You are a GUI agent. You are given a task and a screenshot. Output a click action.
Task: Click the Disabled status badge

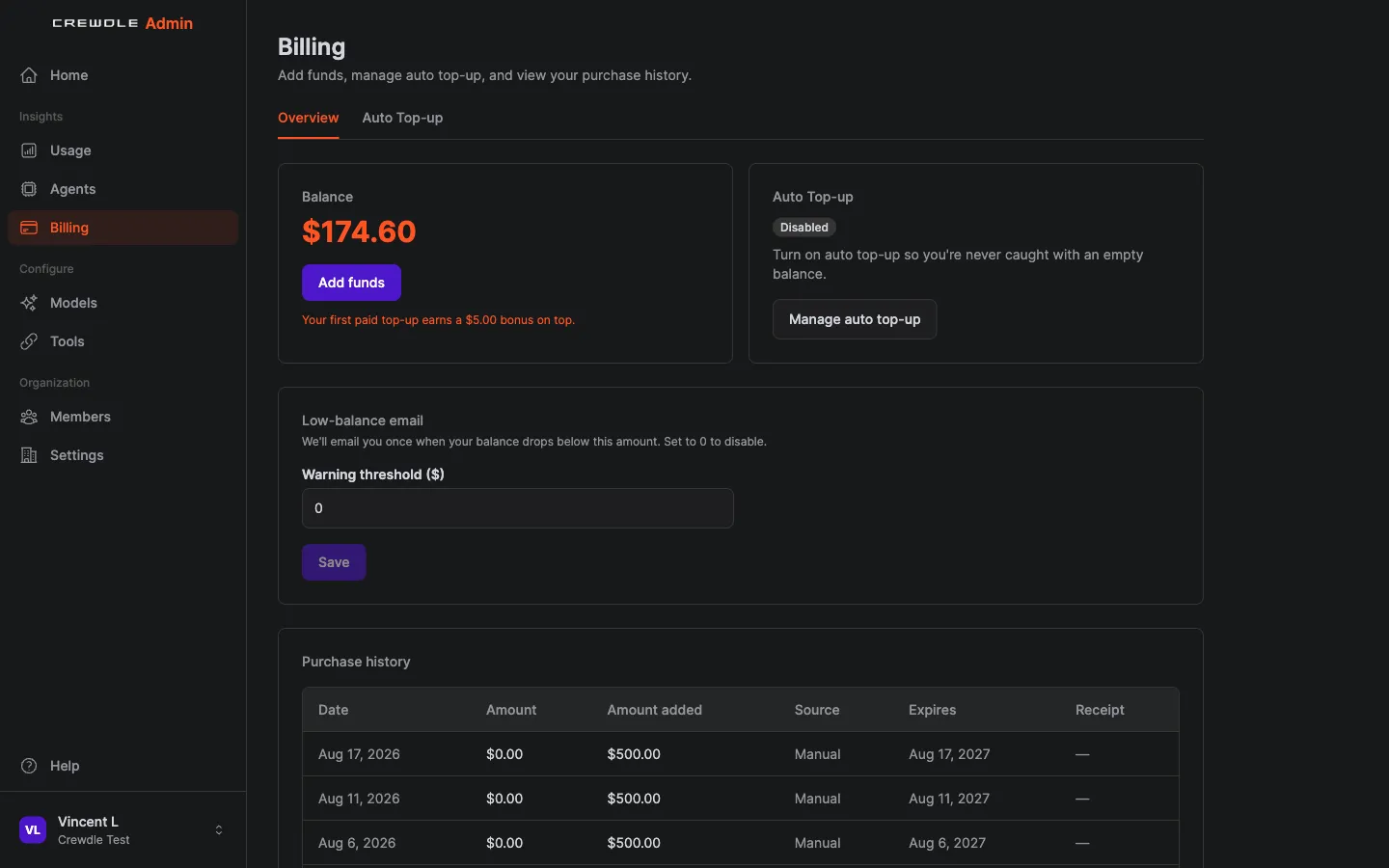click(x=804, y=228)
